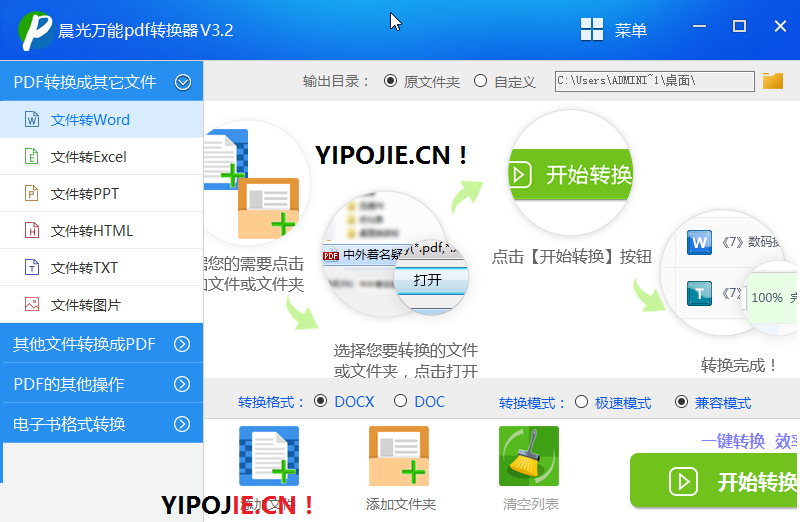Open 文件转HTML menu item
The height and width of the screenshot is (522, 800).
[102, 230]
